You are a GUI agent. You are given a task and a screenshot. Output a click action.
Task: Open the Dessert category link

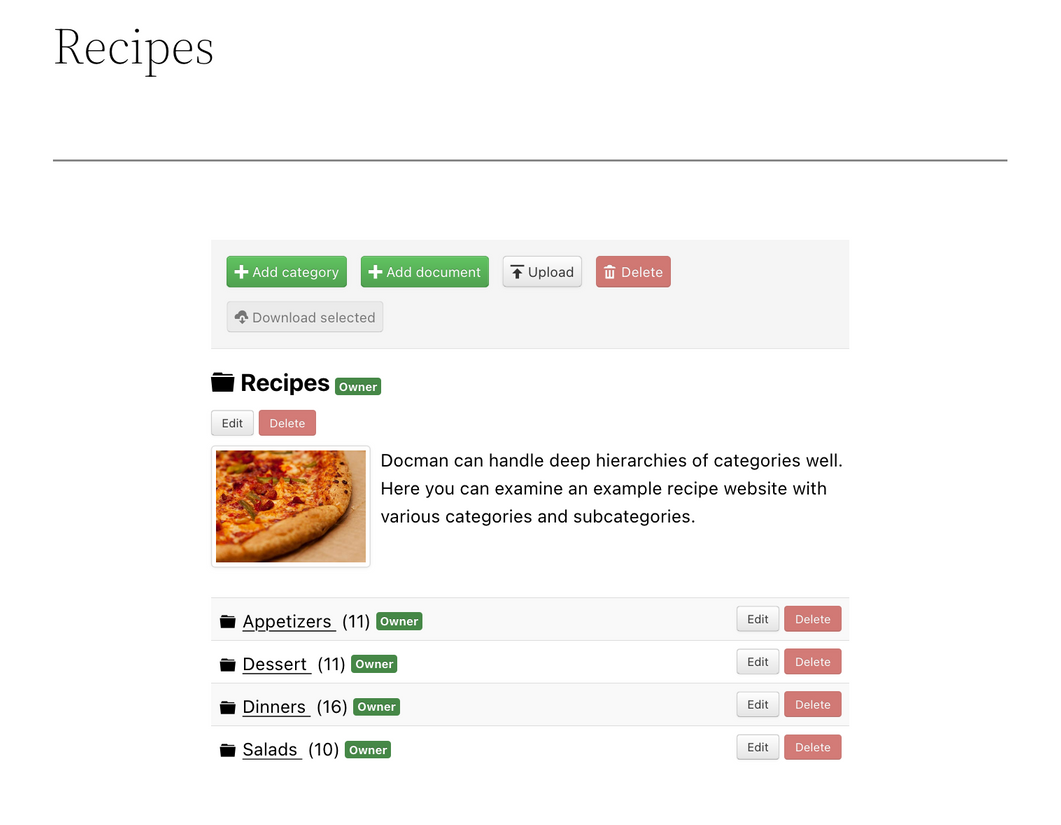pyautogui.click(x=275, y=664)
